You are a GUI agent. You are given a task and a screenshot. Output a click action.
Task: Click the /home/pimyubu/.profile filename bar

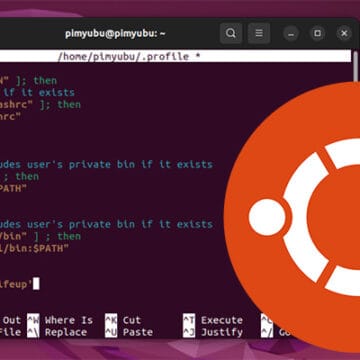175,56
